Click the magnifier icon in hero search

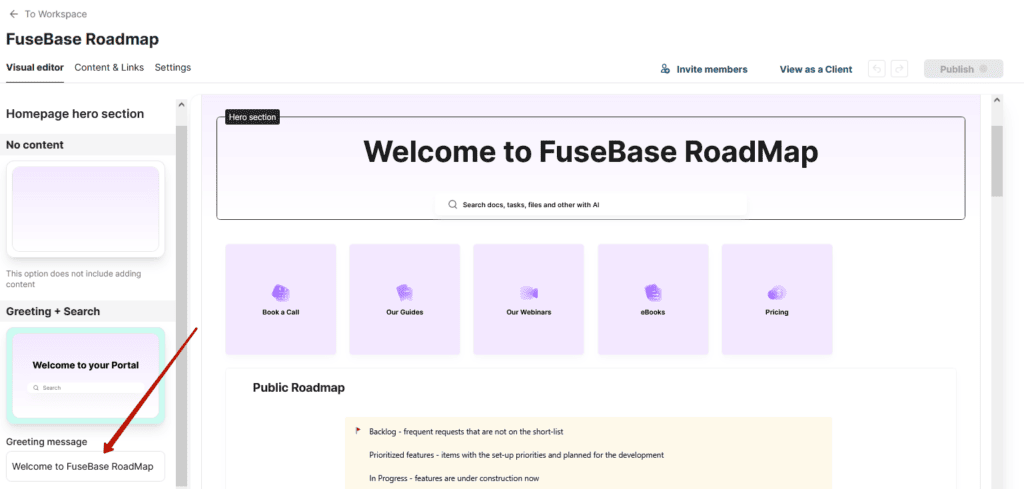point(453,204)
